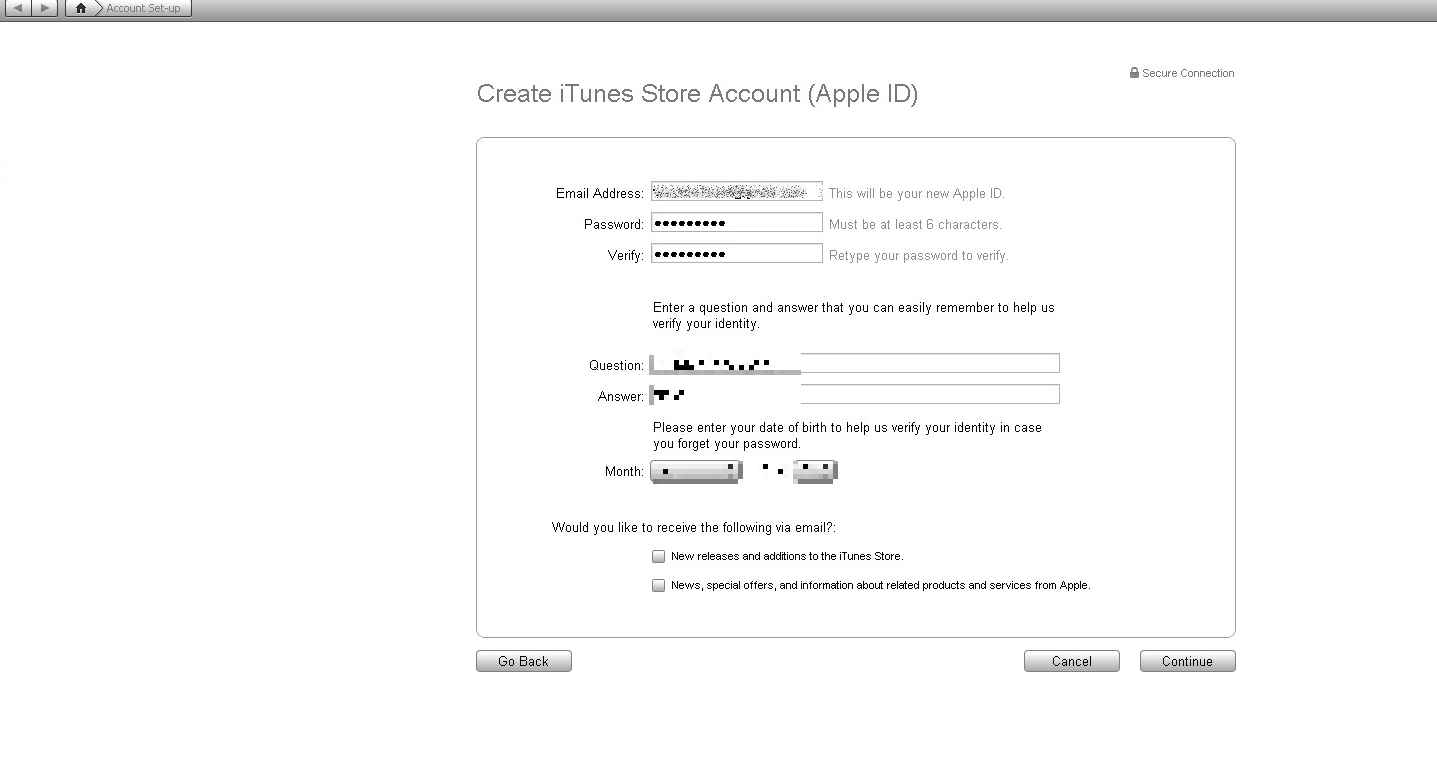Viewport: 1437px width, 760px height.
Task: Click the 'Must be at least 6 characters' hint
Action: point(915,225)
